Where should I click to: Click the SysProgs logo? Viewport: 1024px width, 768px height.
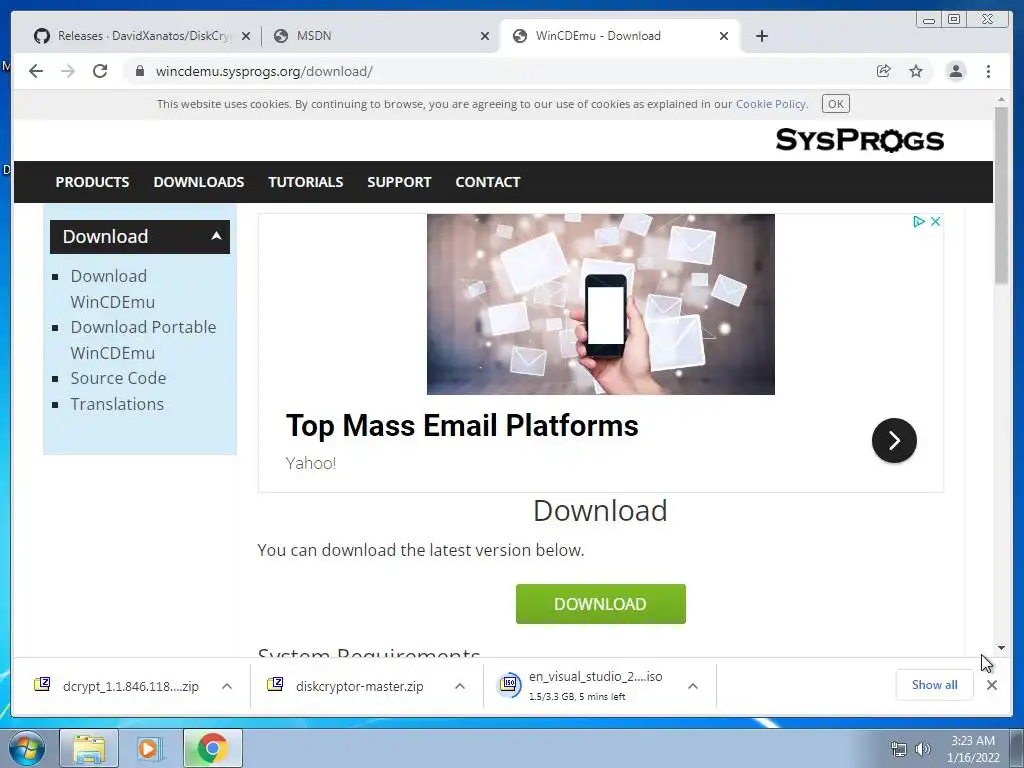tap(859, 140)
